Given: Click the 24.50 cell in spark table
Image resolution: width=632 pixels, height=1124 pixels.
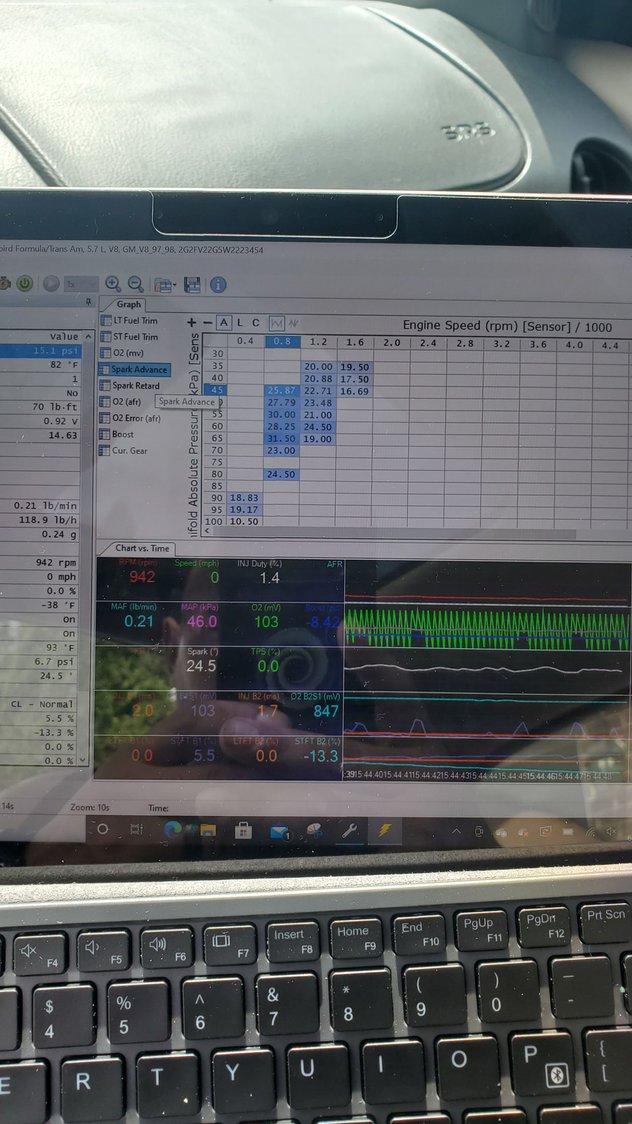Looking at the screenshot, I should click(282, 473).
